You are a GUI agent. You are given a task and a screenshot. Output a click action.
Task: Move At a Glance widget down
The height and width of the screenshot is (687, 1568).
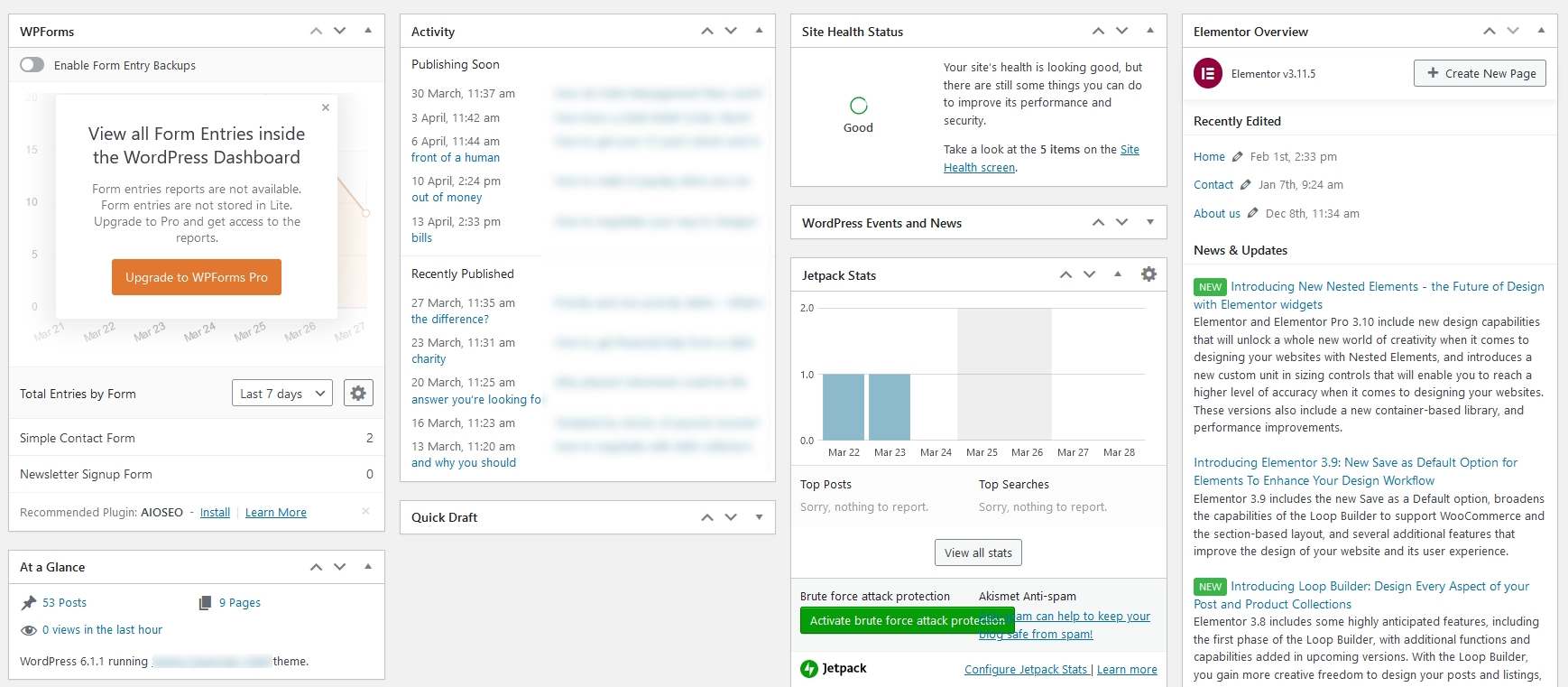340,567
